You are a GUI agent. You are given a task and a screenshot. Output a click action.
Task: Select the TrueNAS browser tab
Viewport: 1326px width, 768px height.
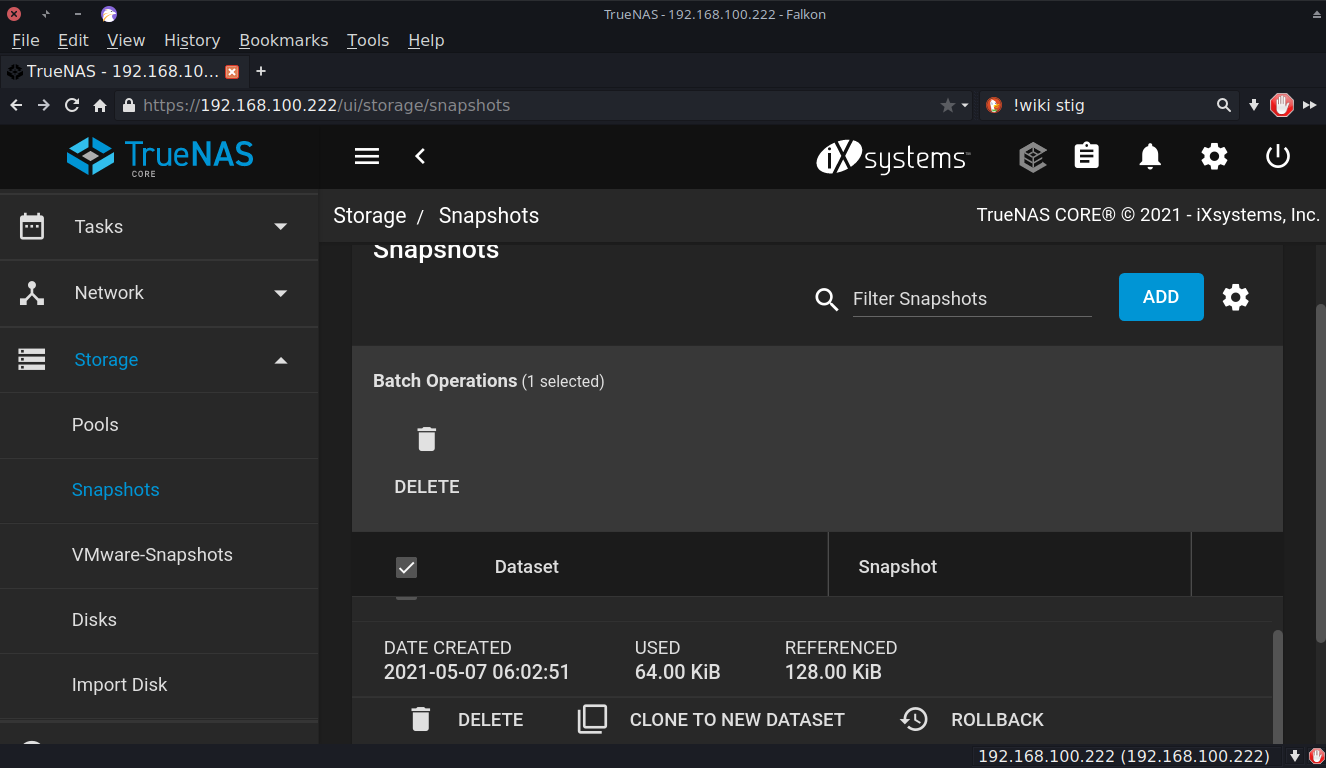click(123, 72)
